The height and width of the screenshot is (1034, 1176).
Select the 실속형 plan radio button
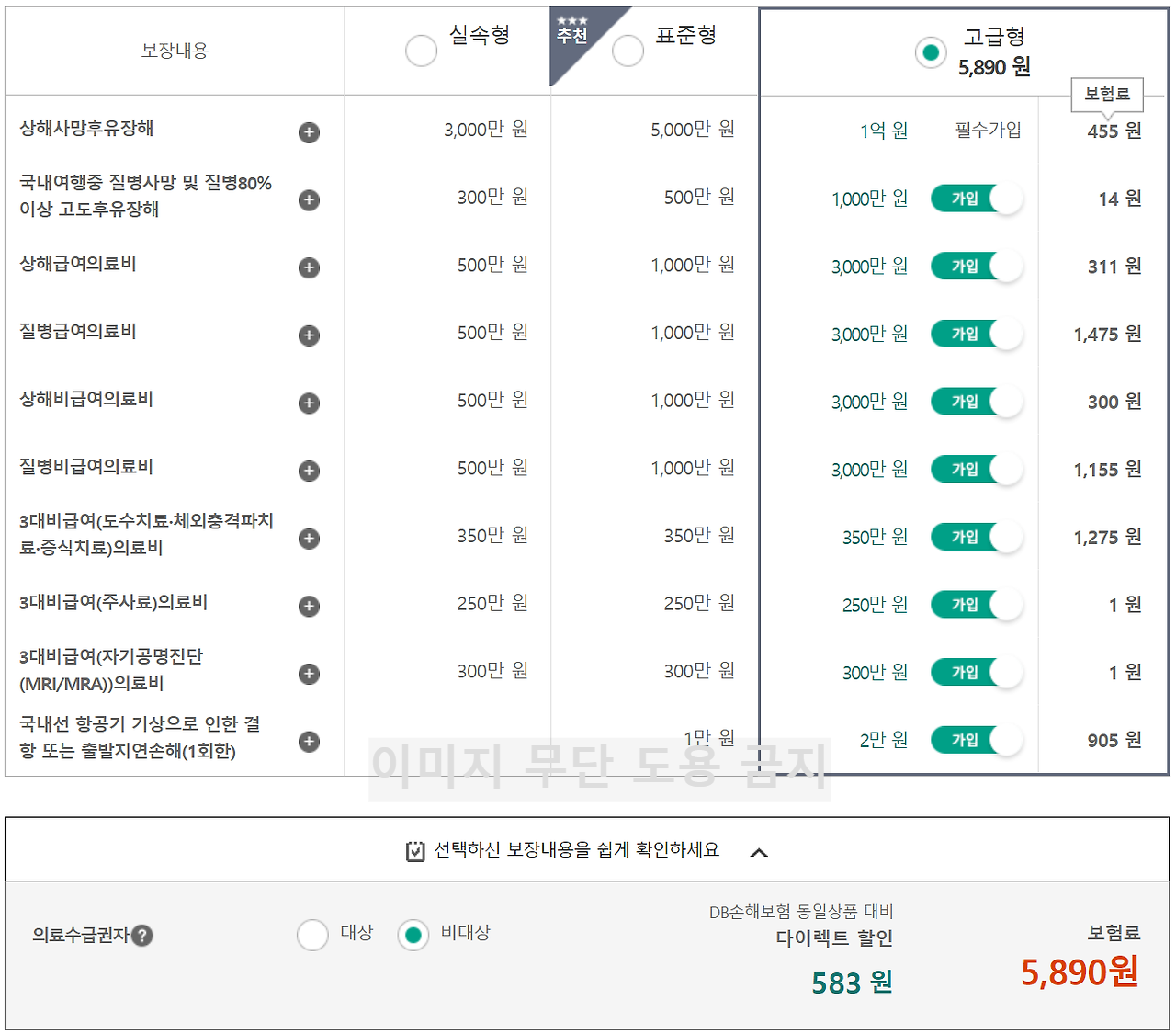tap(421, 51)
